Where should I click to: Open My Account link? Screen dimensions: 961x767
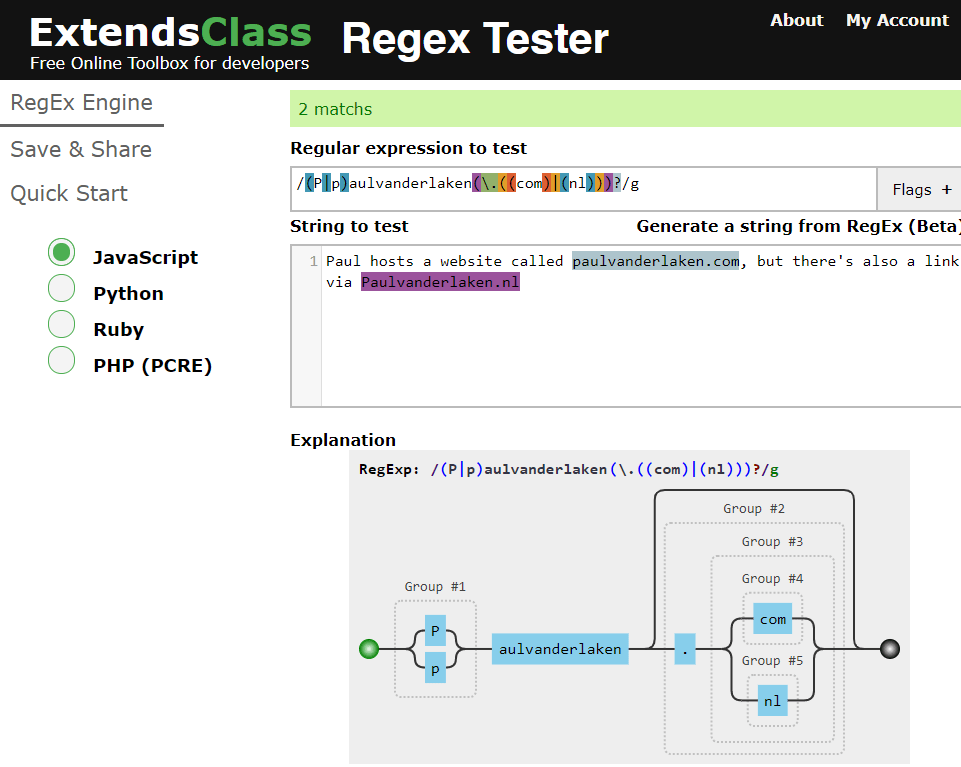[896, 20]
